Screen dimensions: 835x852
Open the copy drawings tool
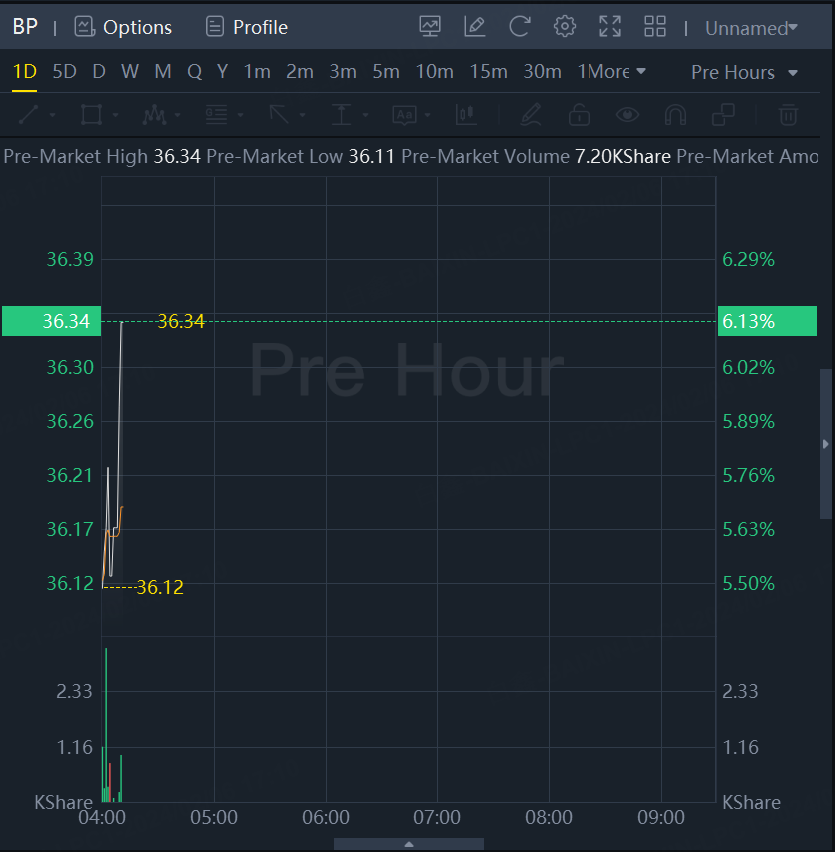point(723,115)
